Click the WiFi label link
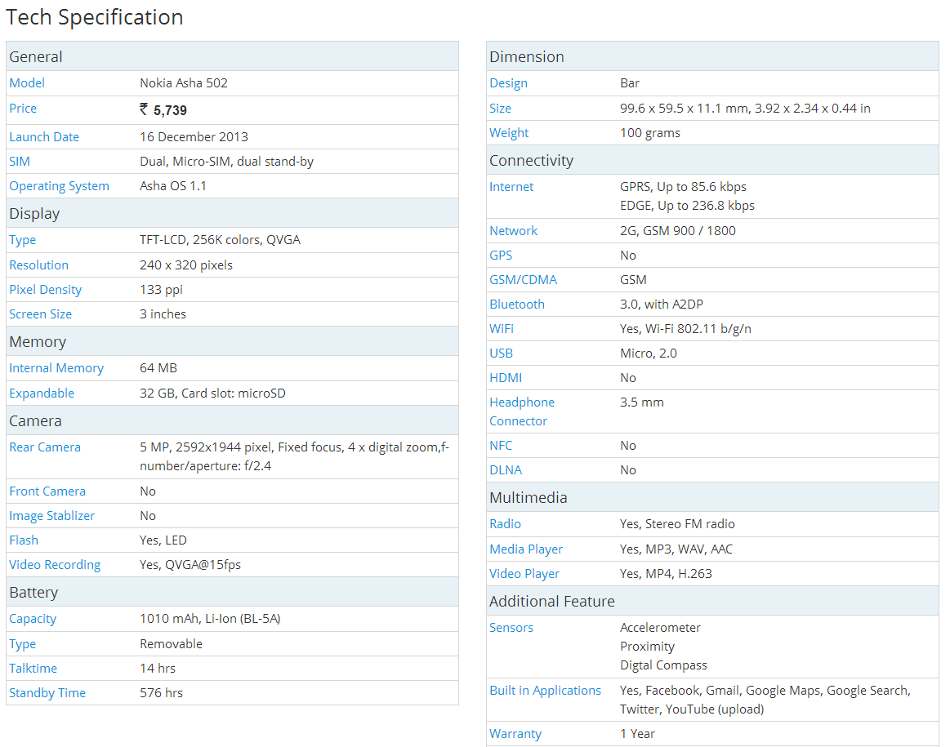Image resolution: width=950 pixels, height=747 pixels. (x=502, y=329)
